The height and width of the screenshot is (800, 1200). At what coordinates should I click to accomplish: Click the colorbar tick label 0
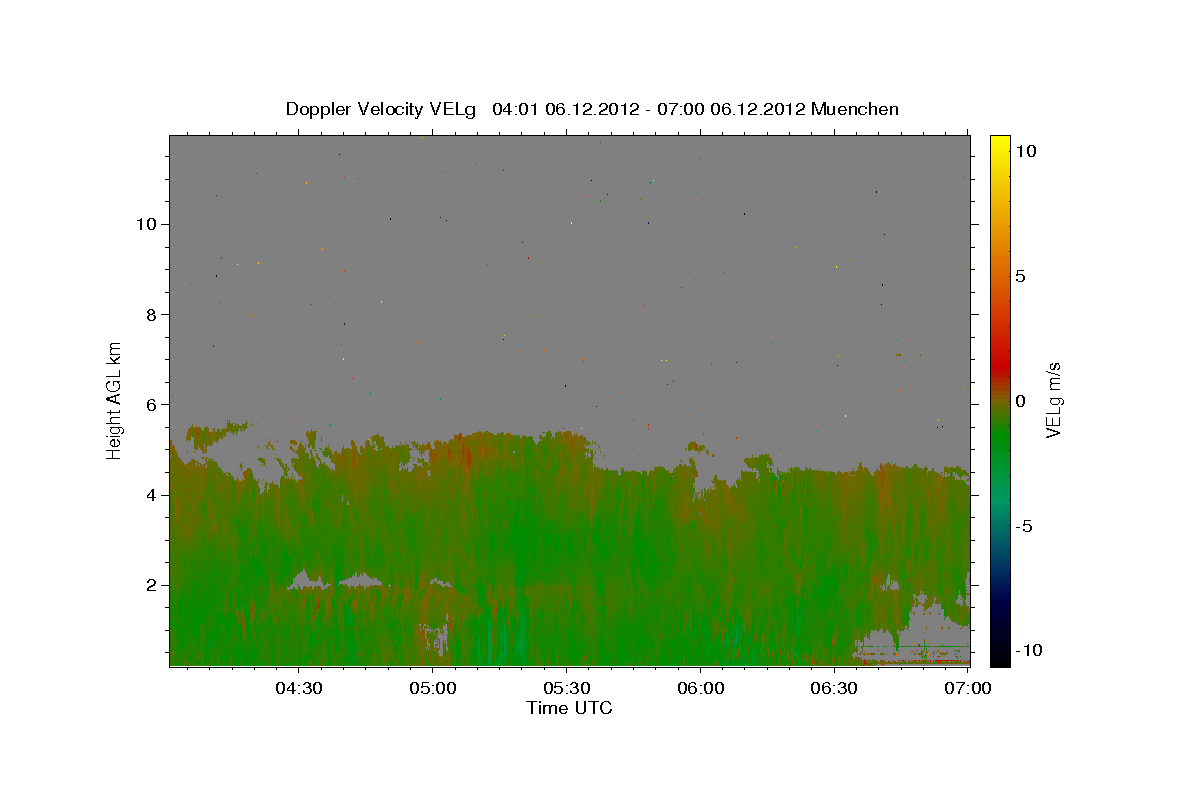click(x=1020, y=401)
